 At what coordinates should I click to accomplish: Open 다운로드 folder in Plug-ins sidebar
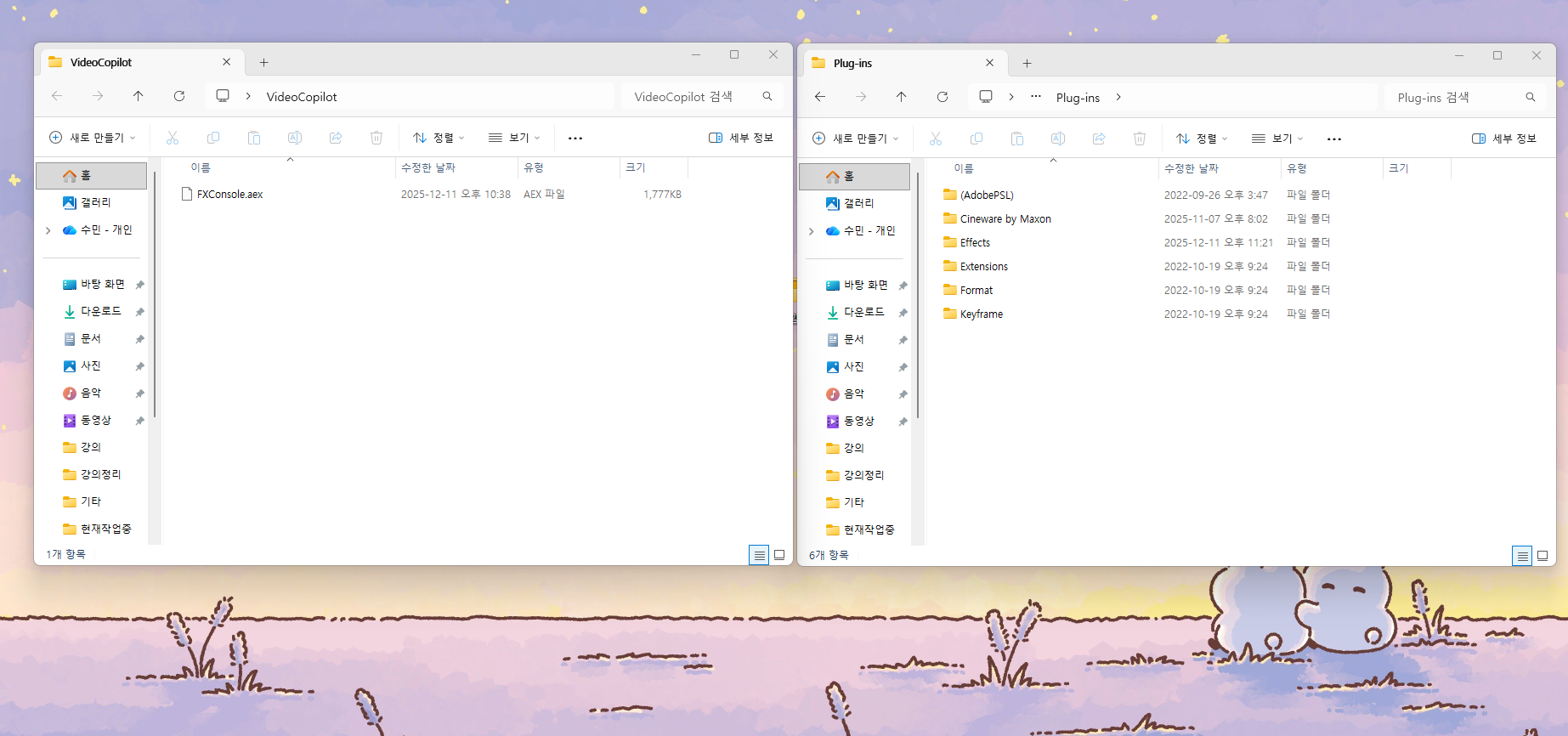tap(863, 313)
